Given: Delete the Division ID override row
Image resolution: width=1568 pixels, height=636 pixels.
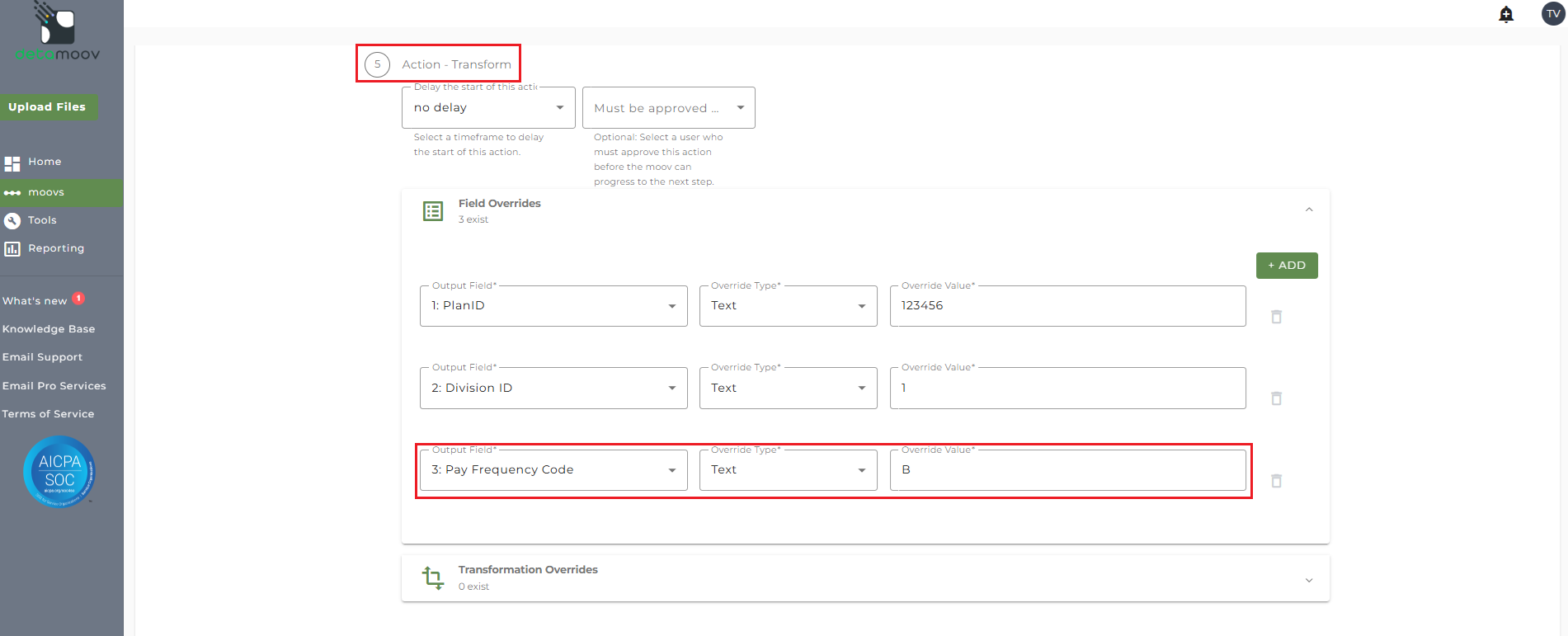Looking at the screenshot, I should [1276, 398].
